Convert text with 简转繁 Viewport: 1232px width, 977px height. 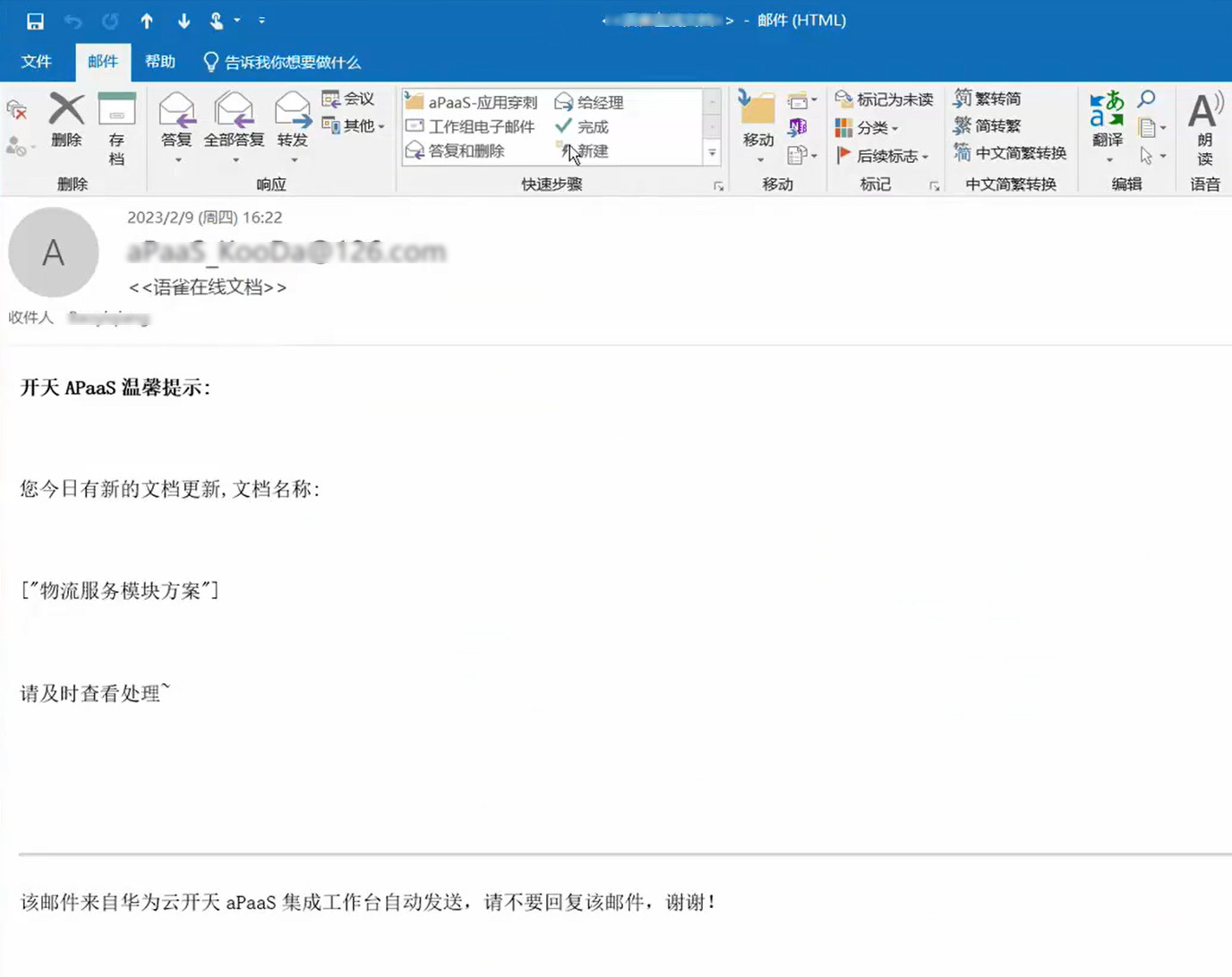(988, 125)
